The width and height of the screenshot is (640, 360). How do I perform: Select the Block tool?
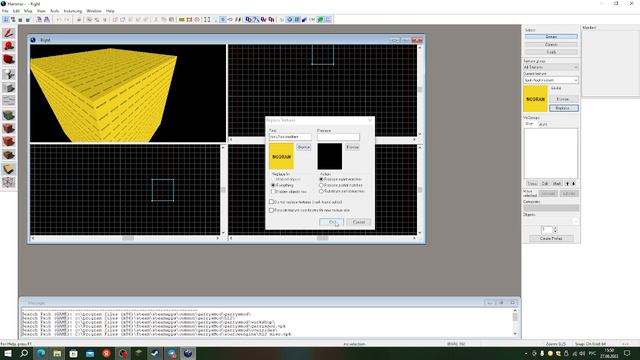[x=9, y=88]
